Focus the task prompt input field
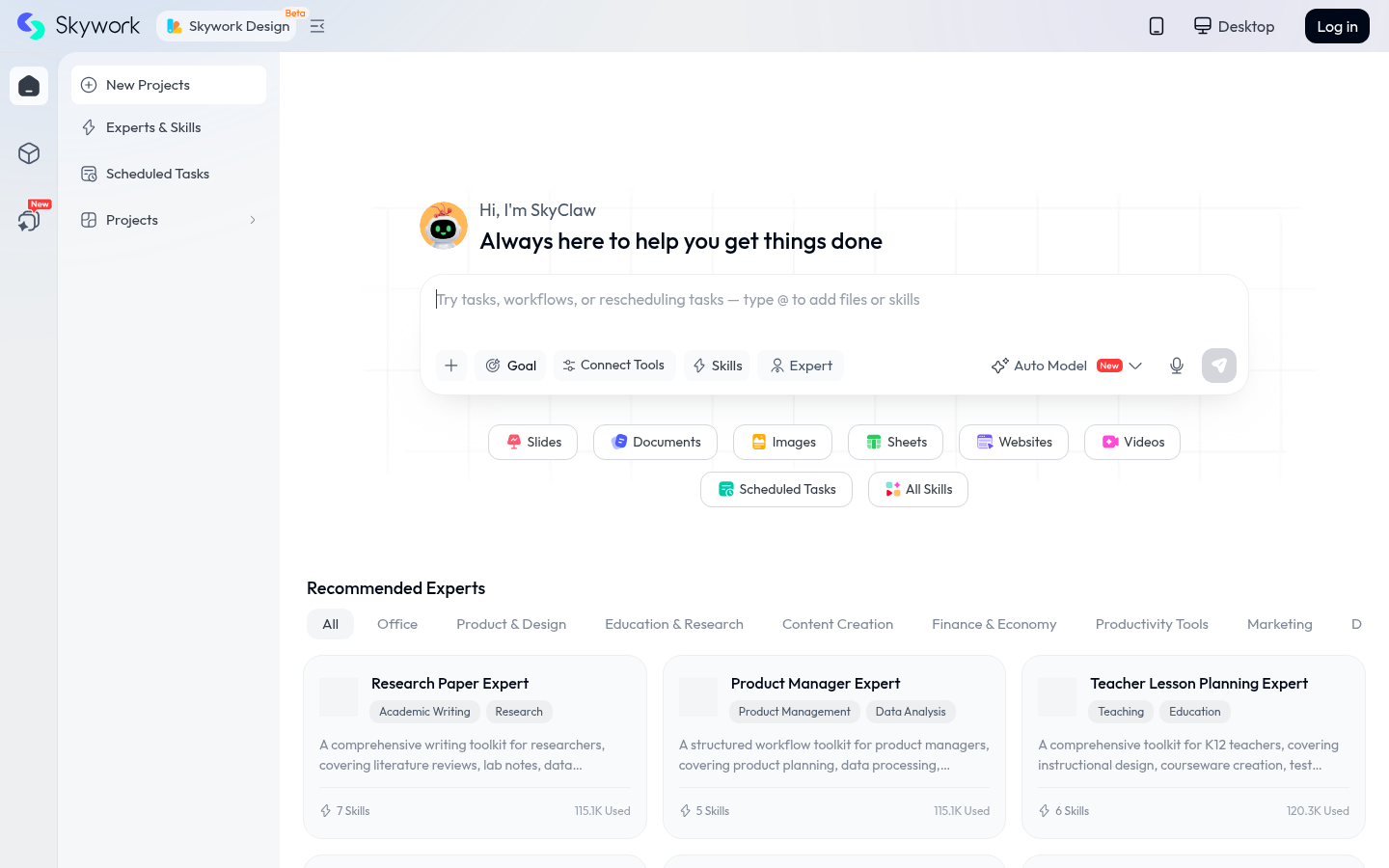The image size is (1389, 868). click(x=834, y=300)
